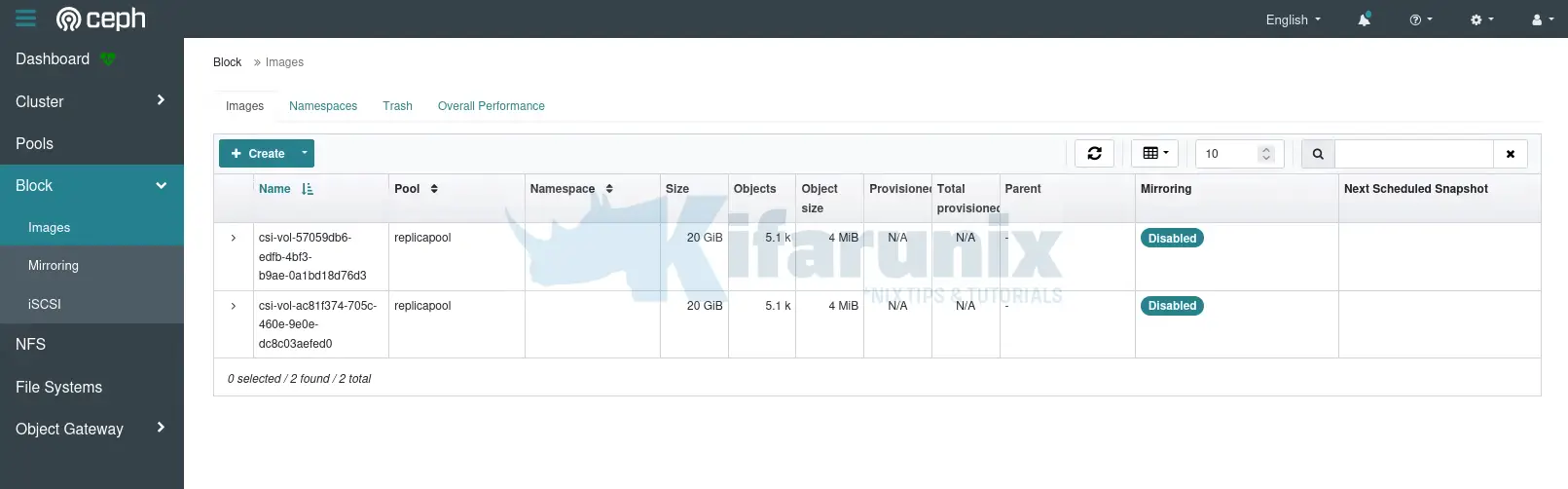
Task: Open the help question mark menu
Action: pos(1420,19)
